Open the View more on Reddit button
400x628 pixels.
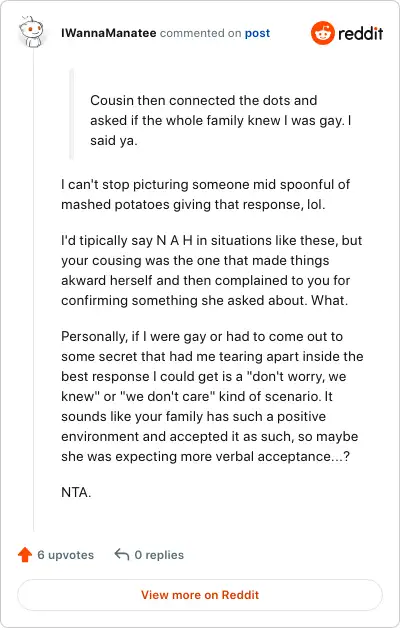pos(200,595)
